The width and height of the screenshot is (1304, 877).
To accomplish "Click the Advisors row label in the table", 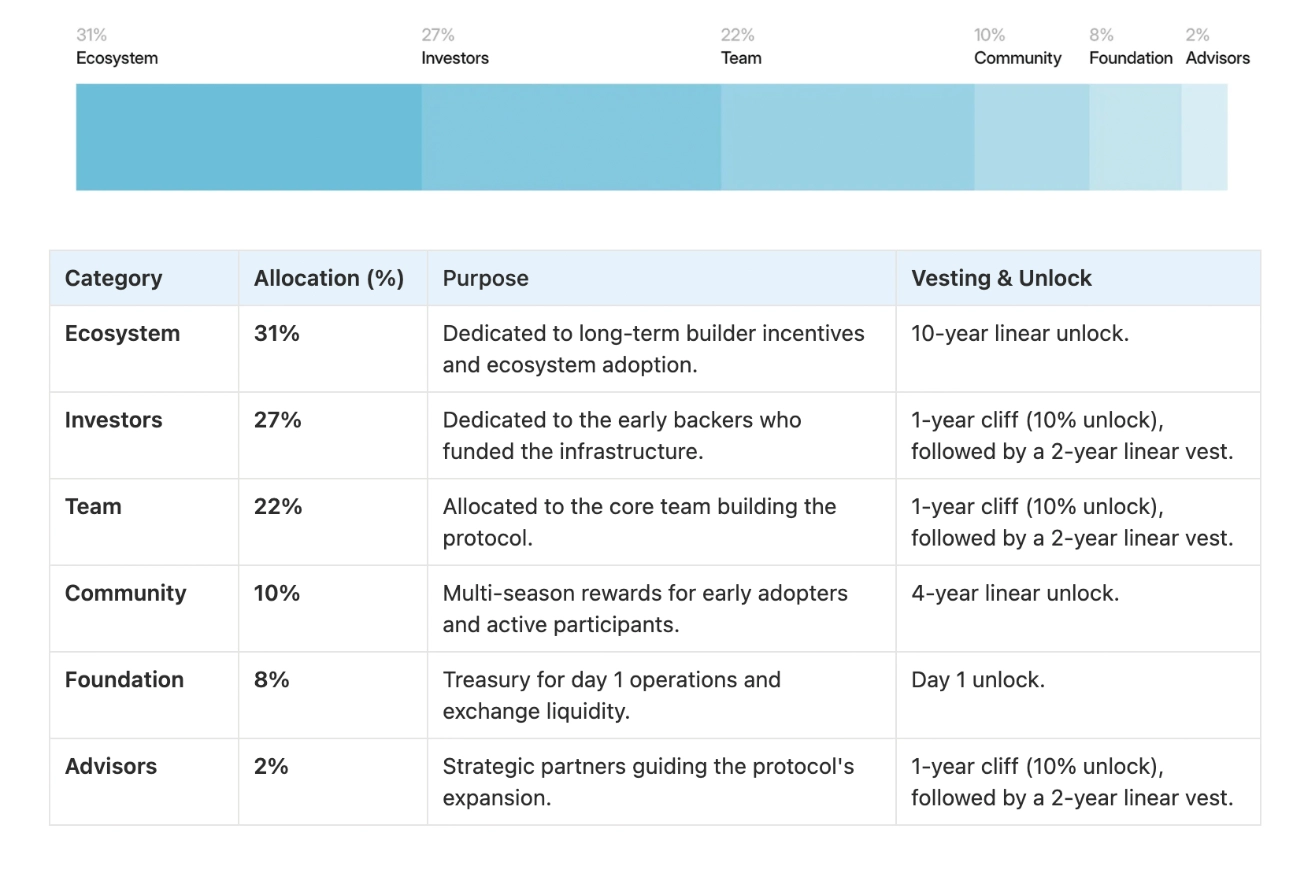I will click(111, 766).
